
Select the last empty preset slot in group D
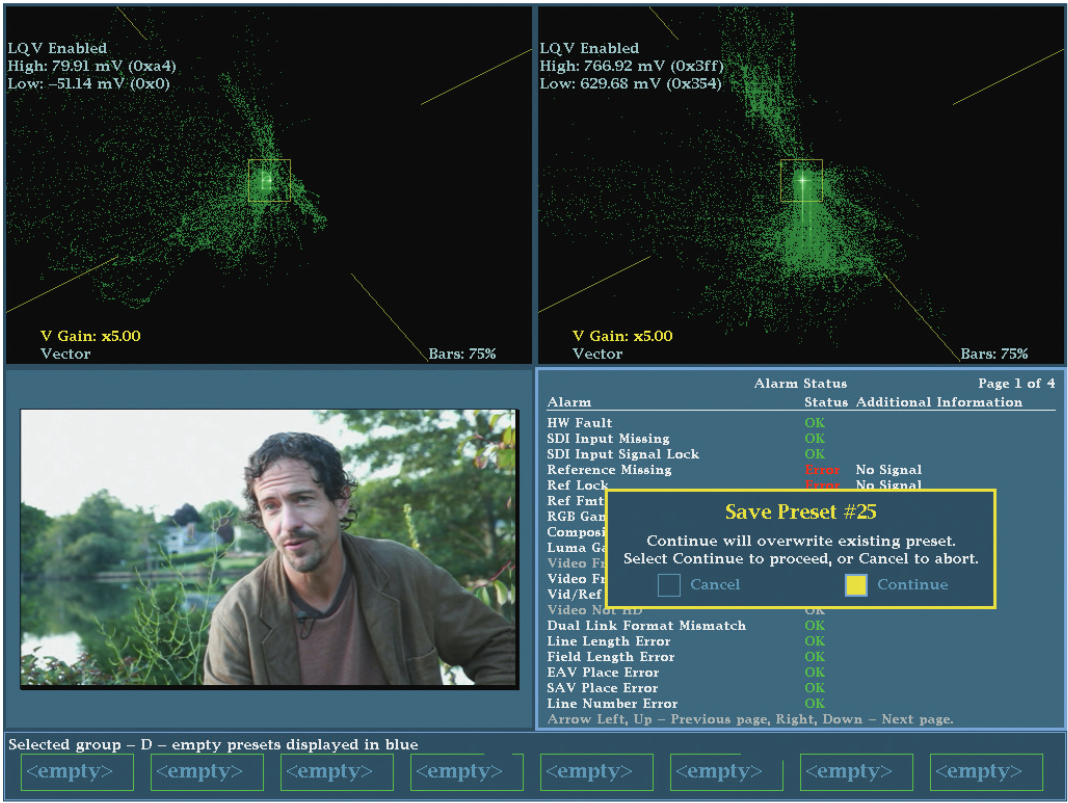click(986, 772)
